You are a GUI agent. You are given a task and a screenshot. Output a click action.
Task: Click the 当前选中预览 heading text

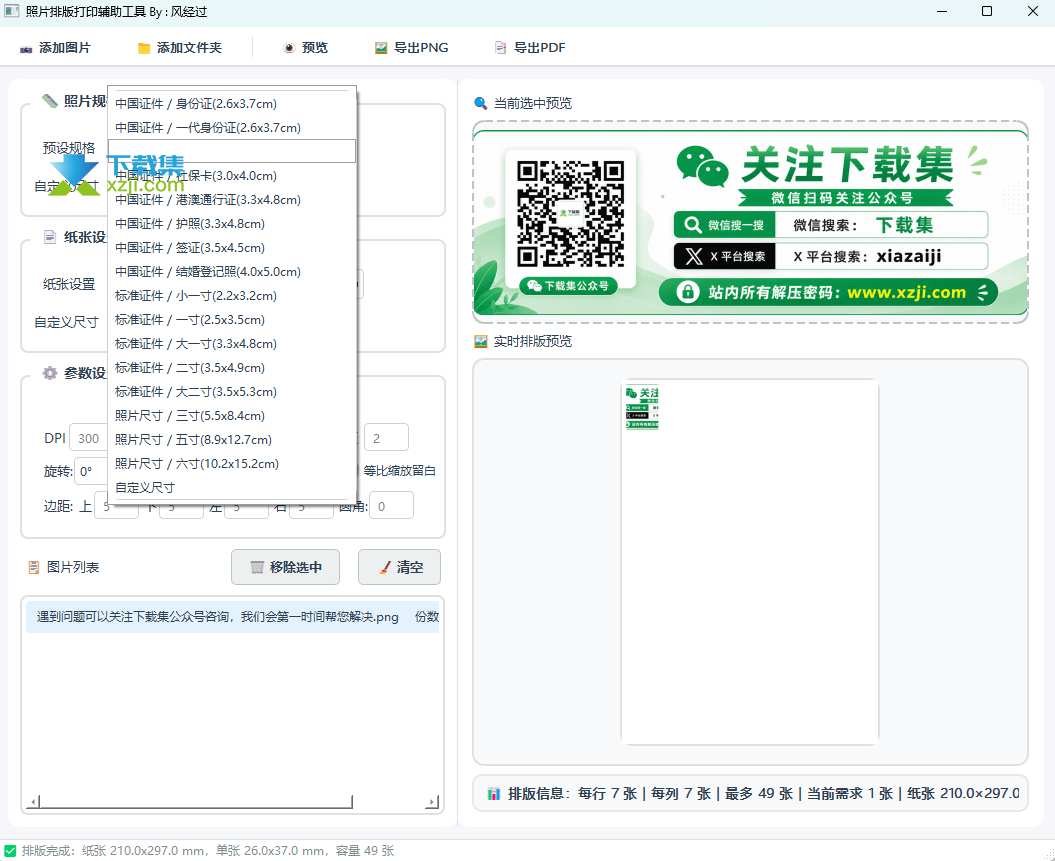(x=533, y=103)
